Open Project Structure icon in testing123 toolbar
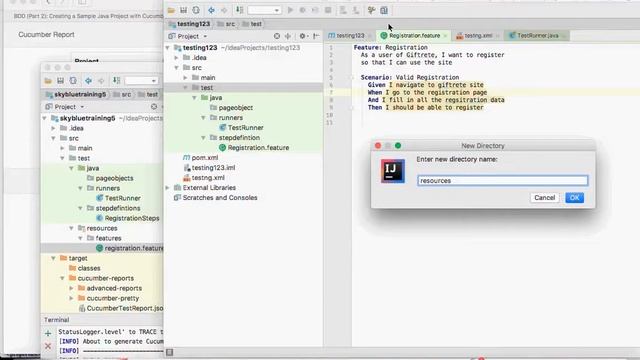The height and width of the screenshot is (360, 640). point(384,10)
